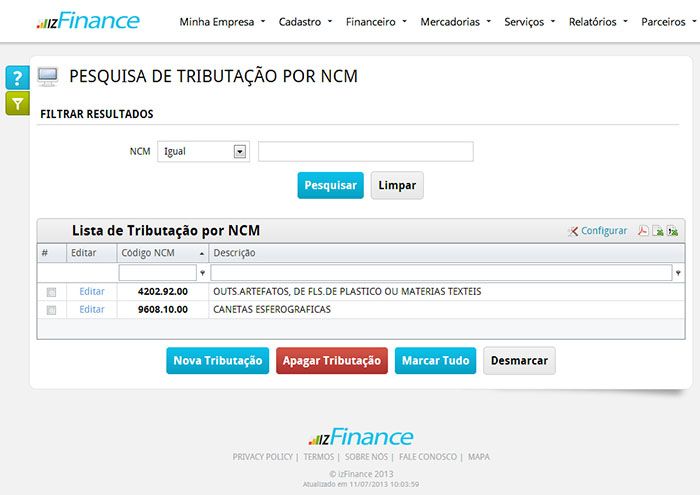
Task: Open the Financeiro dropdown menu
Action: click(375, 21)
